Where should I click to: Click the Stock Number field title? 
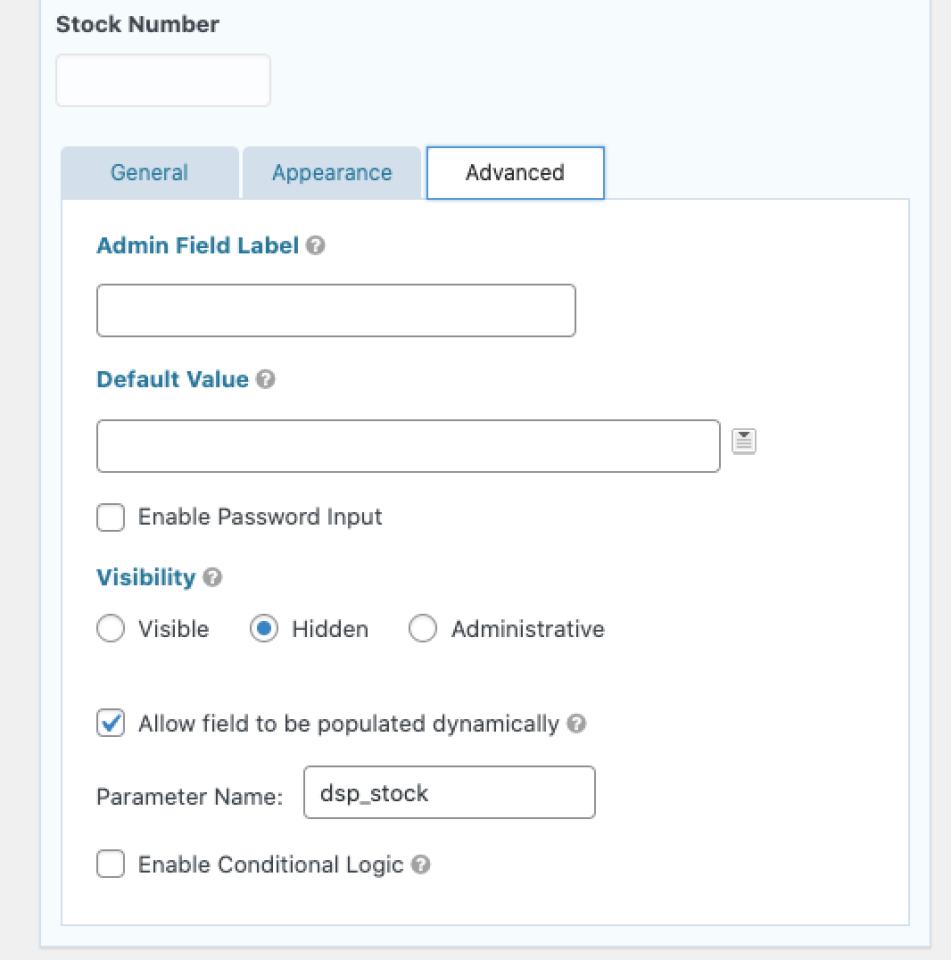(x=138, y=25)
